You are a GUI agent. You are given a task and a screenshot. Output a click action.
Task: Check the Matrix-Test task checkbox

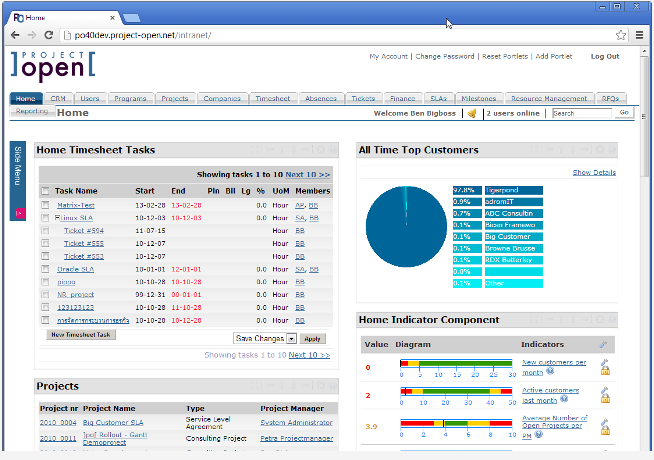(x=45, y=205)
